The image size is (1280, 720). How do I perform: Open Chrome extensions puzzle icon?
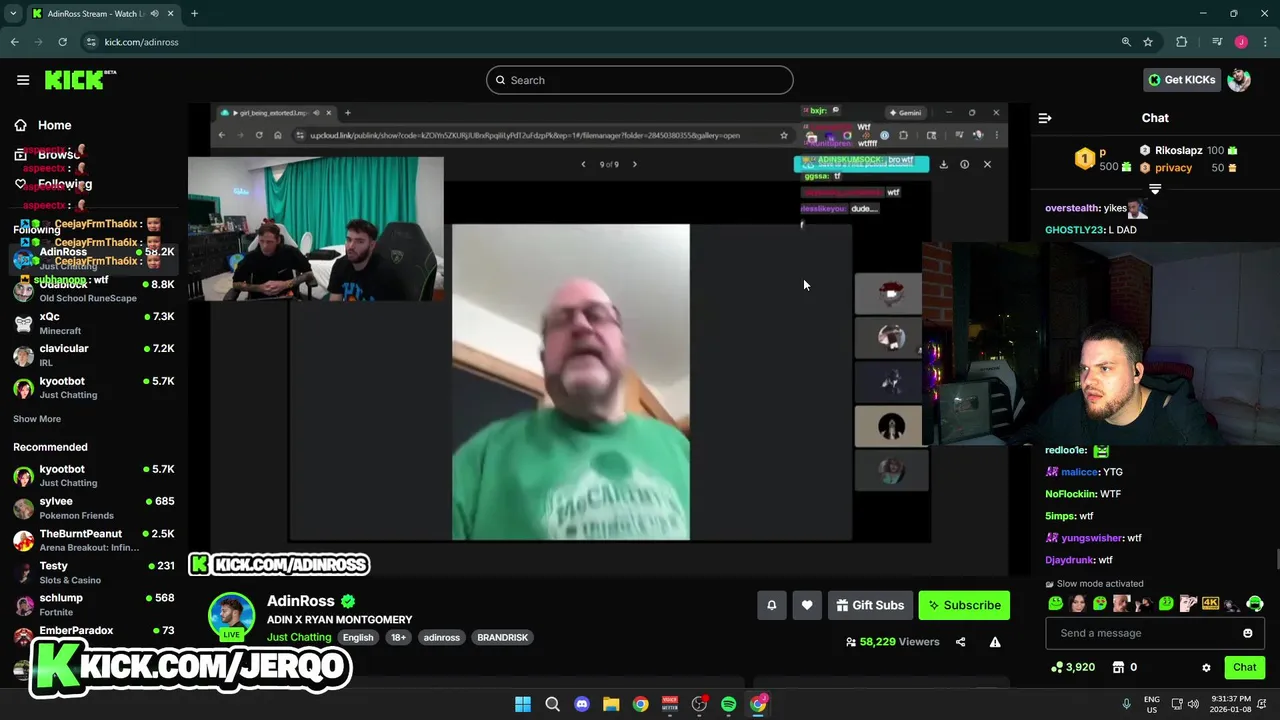[1181, 42]
